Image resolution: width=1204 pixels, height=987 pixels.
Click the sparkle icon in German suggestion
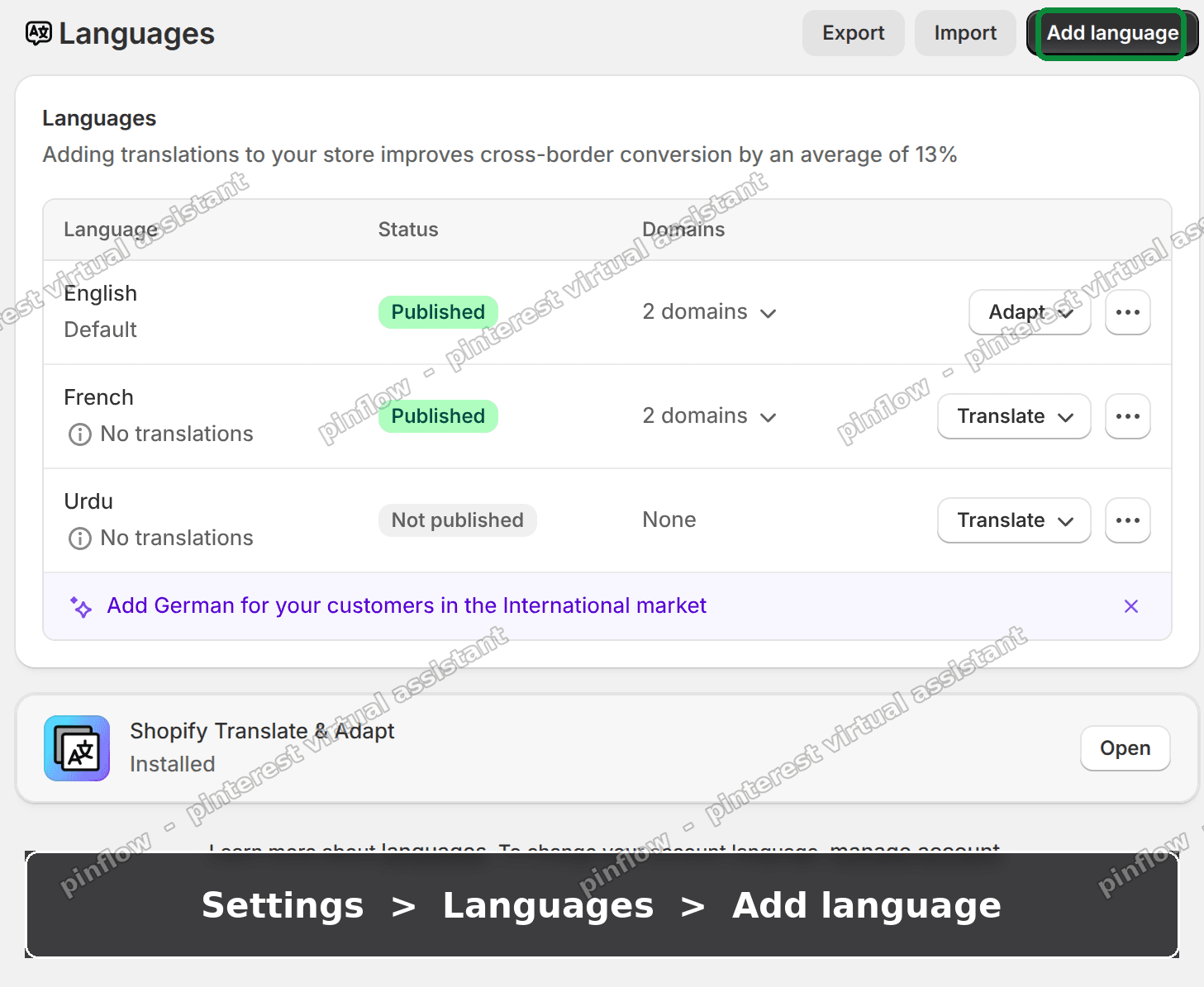[80, 606]
